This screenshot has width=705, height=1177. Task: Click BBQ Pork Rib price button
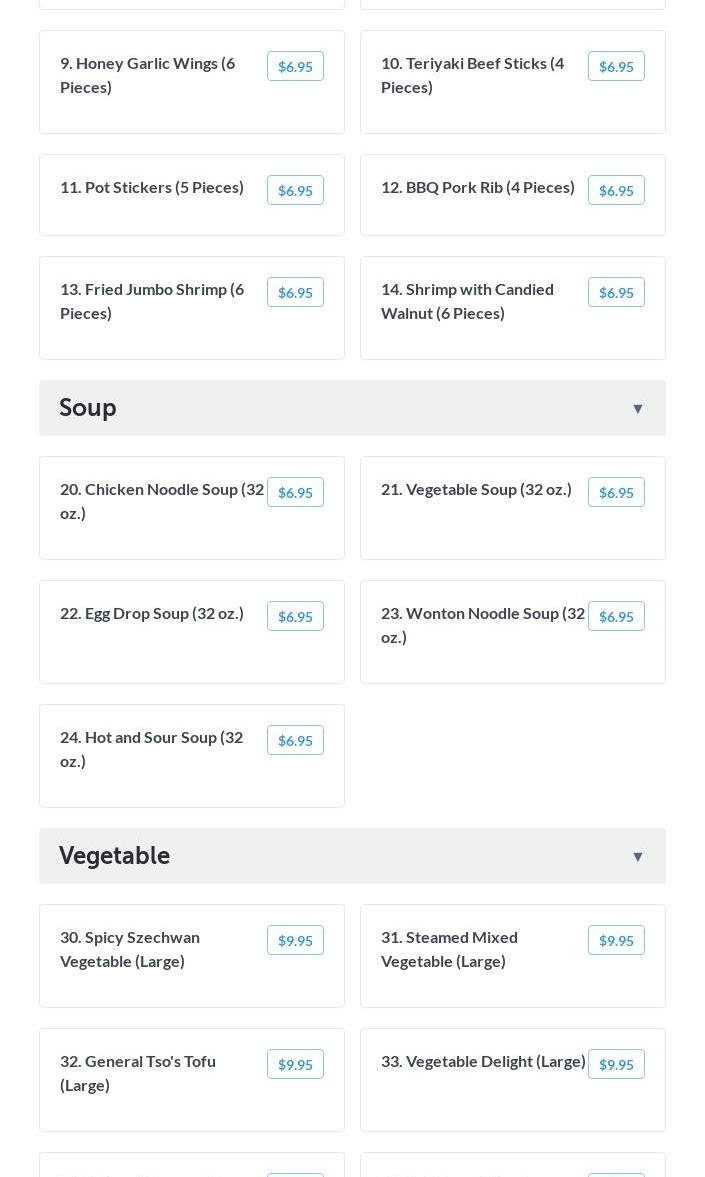(x=616, y=190)
